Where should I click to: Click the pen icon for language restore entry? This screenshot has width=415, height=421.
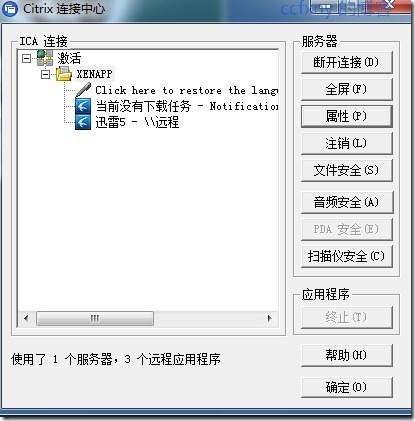83,90
